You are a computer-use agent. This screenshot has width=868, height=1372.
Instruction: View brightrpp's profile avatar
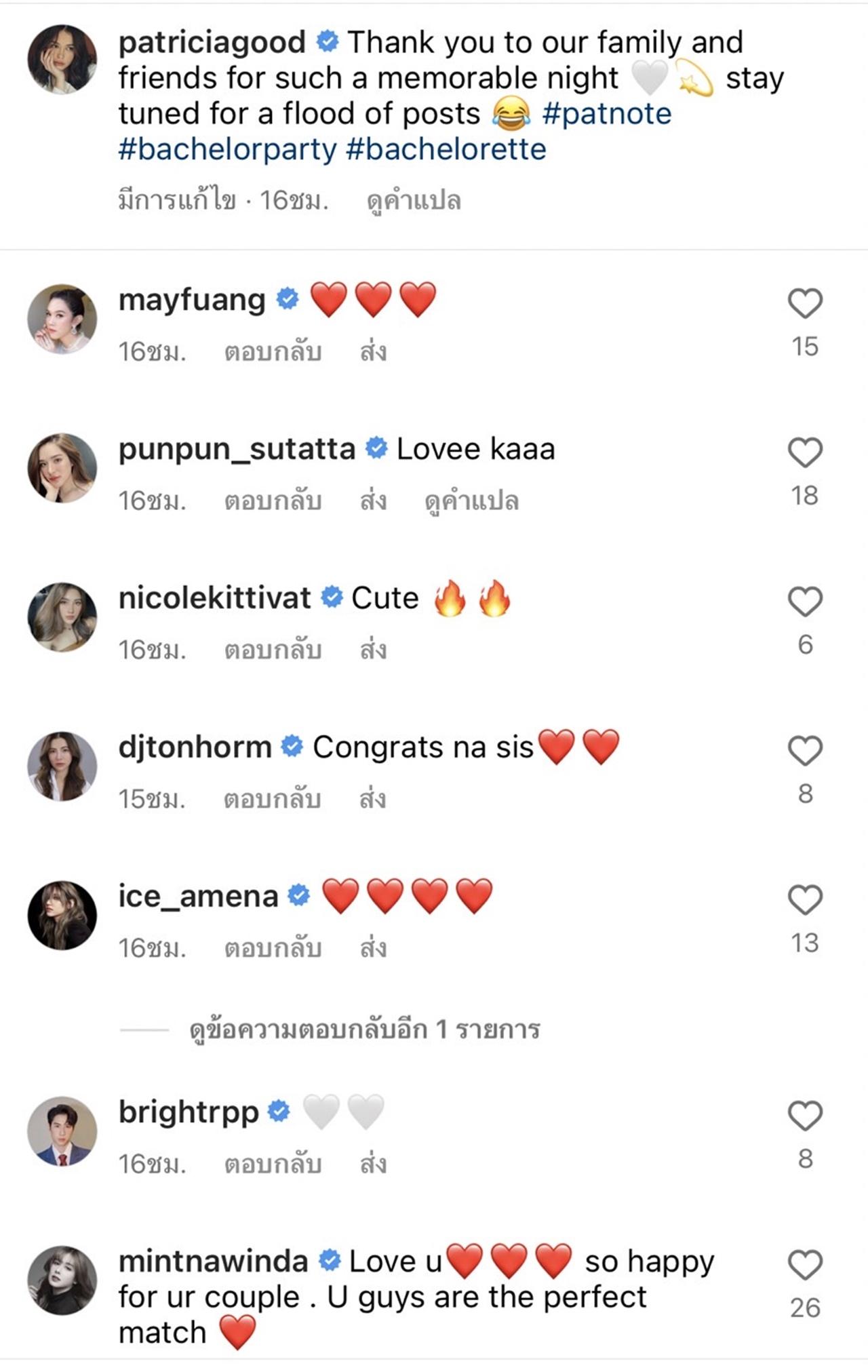[x=62, y=1131]
